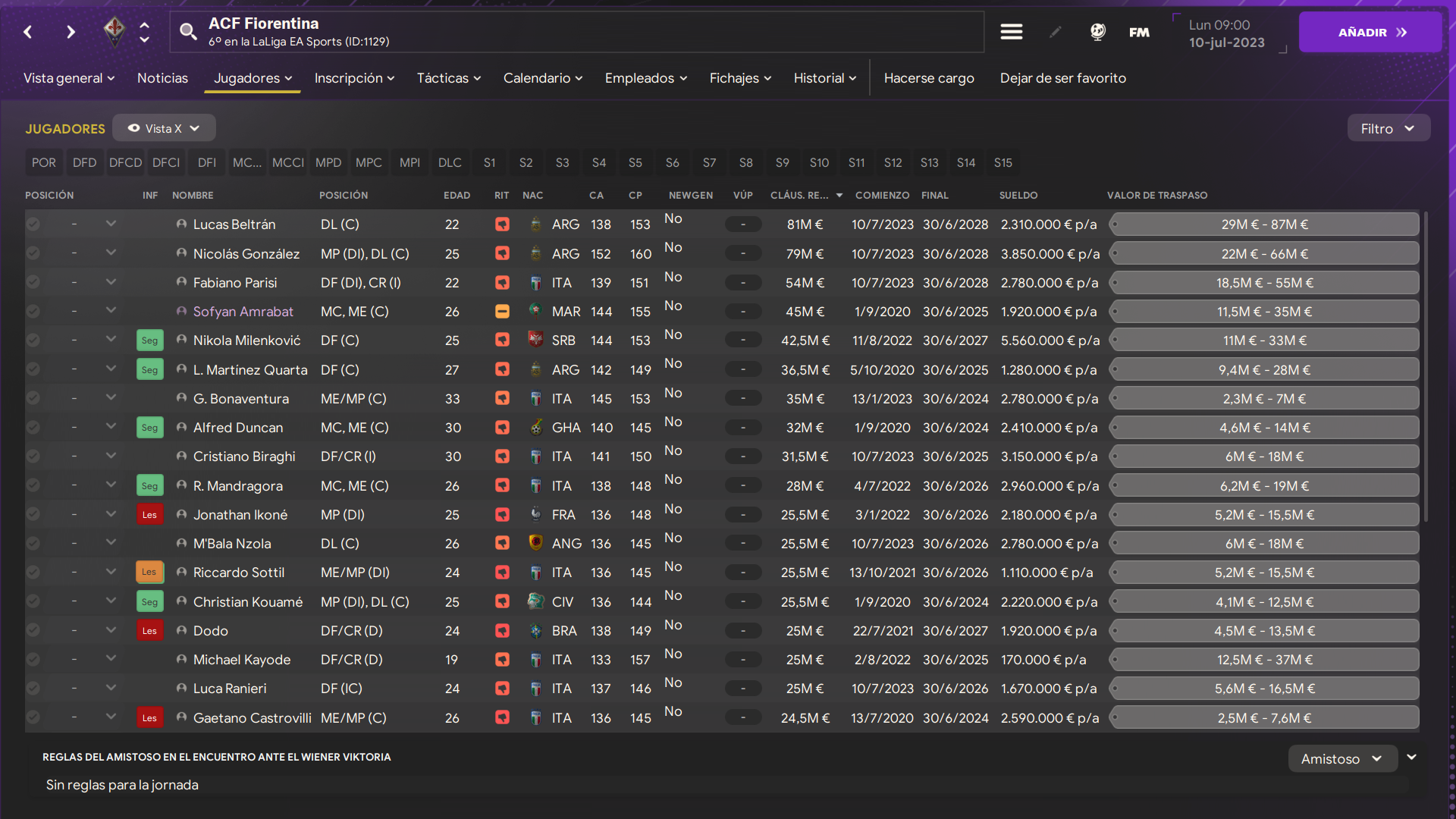Click the pencil edit icon
Screen dimensions: 1456x819
(x=1055, y=32)
